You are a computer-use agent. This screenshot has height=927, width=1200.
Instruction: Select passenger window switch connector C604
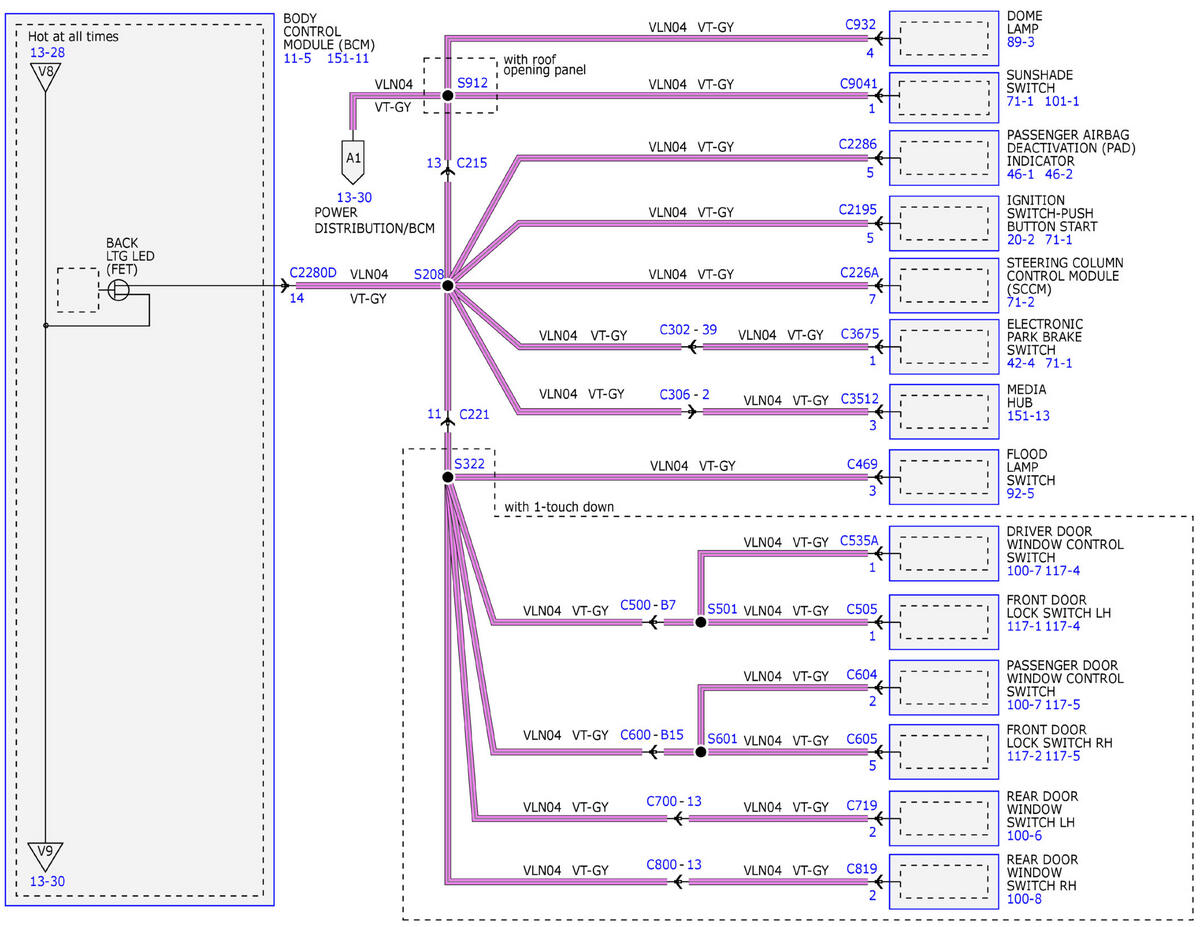[x=862, y=675]
